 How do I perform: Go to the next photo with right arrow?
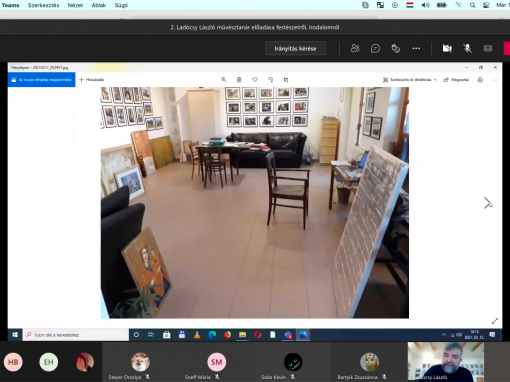tap(488, 203)
